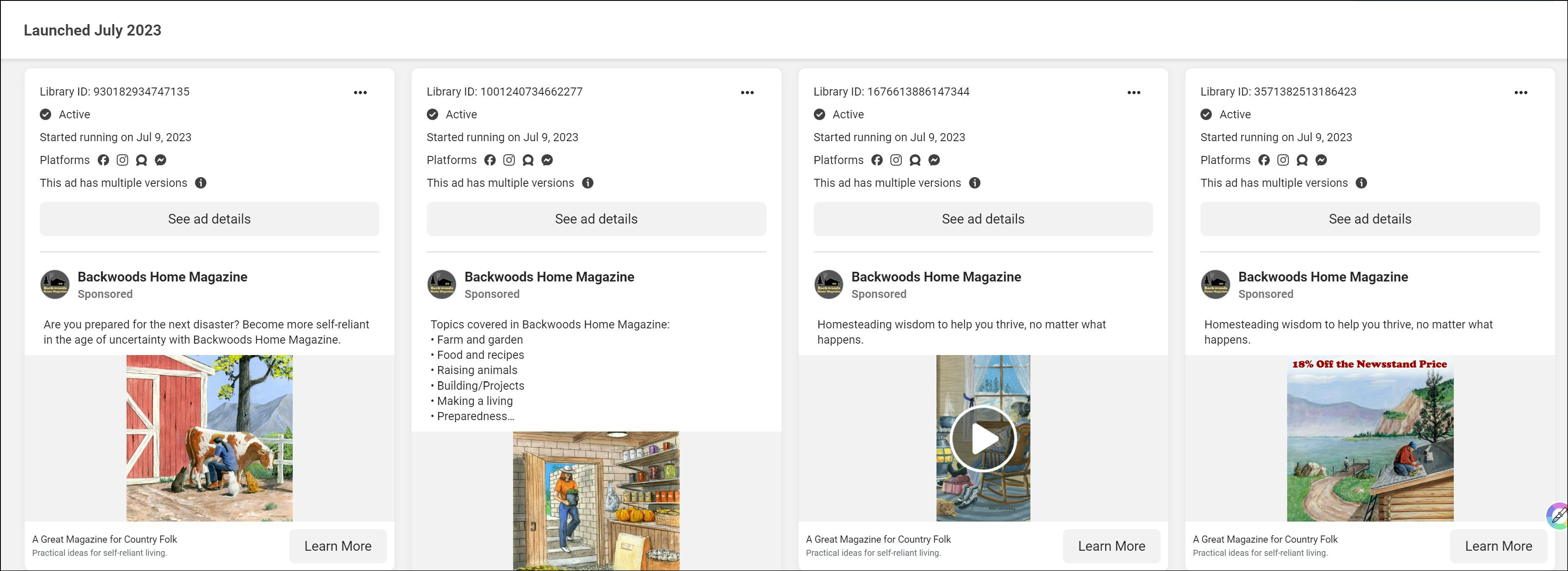Open Backwoods Home Magazine page name in ad 1001240734662277

(549, 277)
